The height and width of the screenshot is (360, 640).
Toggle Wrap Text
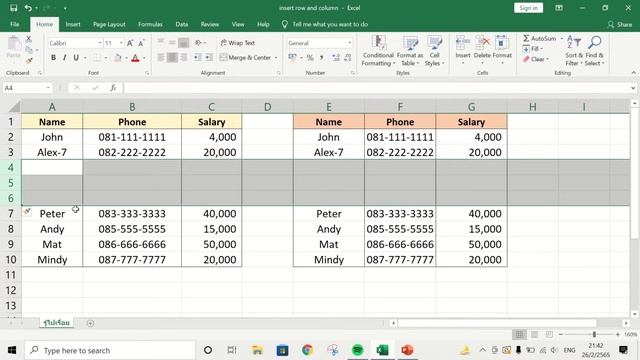coord(238,42)
